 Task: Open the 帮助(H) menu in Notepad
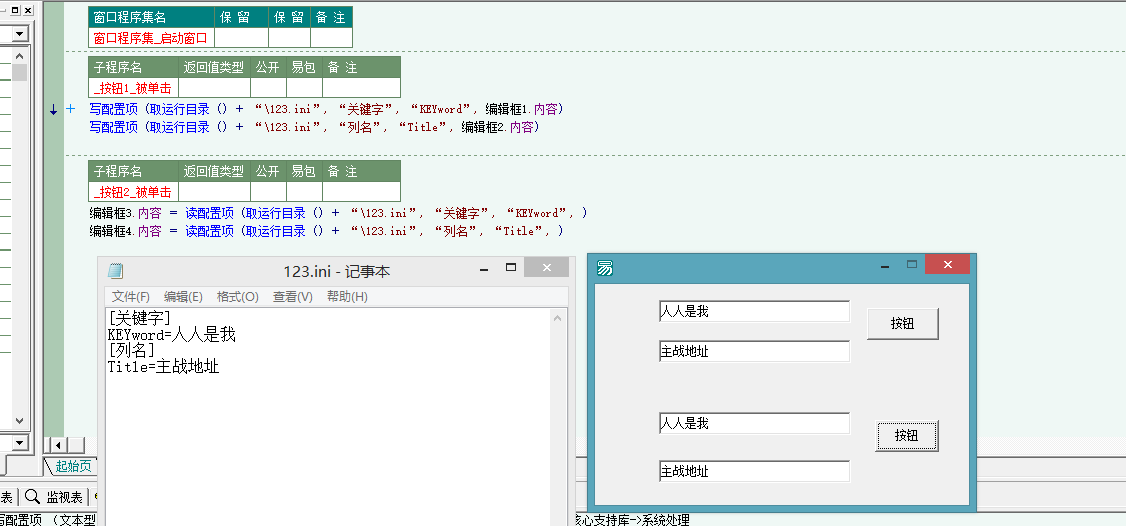pyautogui.click(x=347, y=297)
